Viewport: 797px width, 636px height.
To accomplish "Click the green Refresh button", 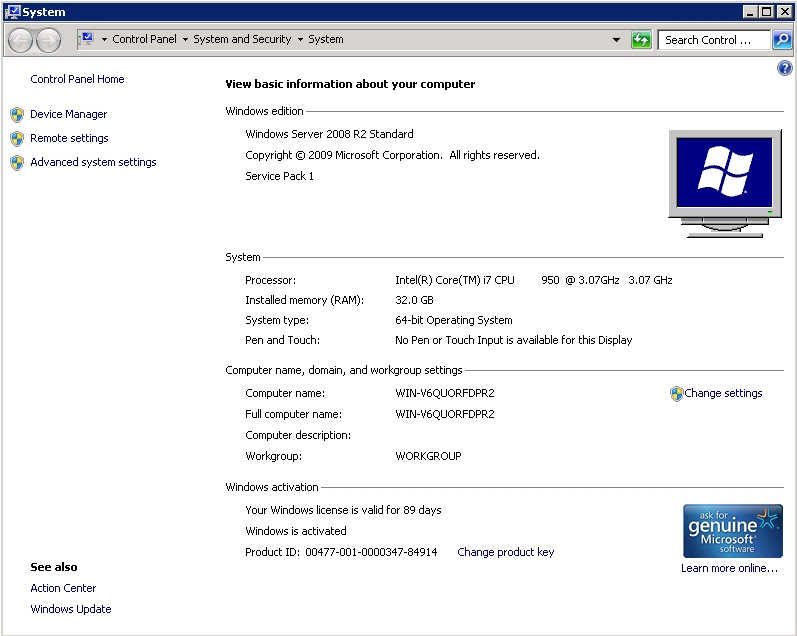I will 641,40.
